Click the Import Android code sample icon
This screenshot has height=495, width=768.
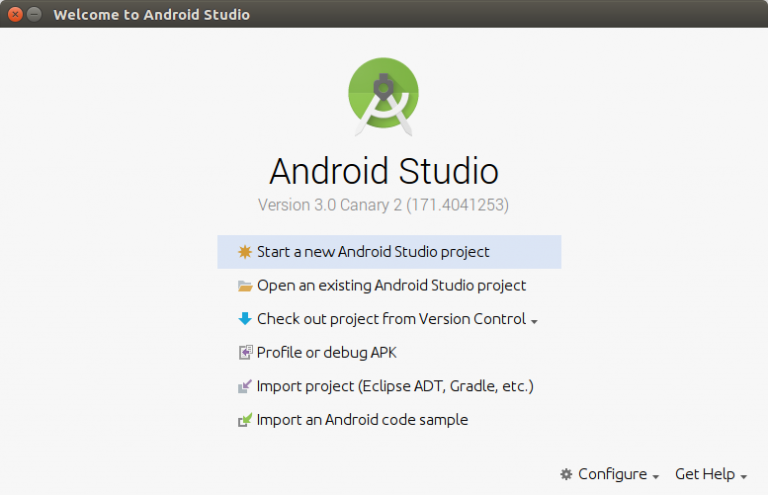pos(245,420)
